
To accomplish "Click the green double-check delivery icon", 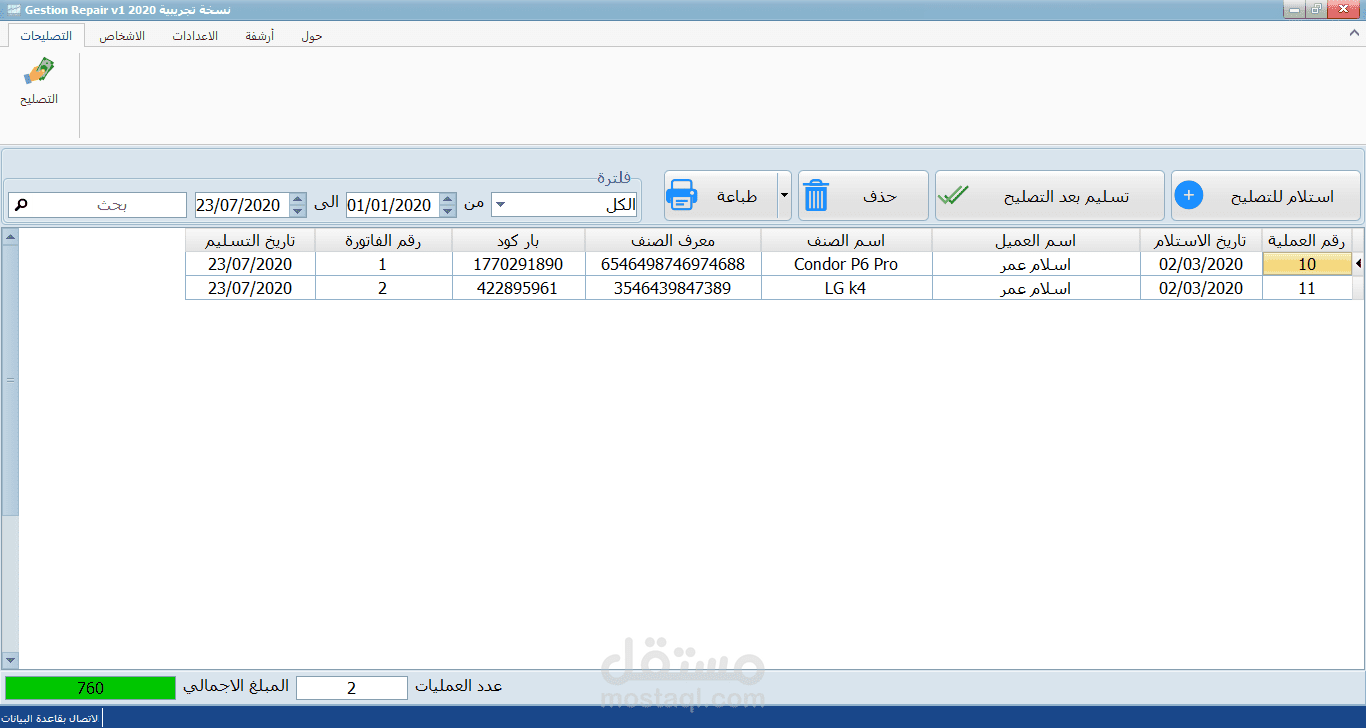I will [953, 195].
